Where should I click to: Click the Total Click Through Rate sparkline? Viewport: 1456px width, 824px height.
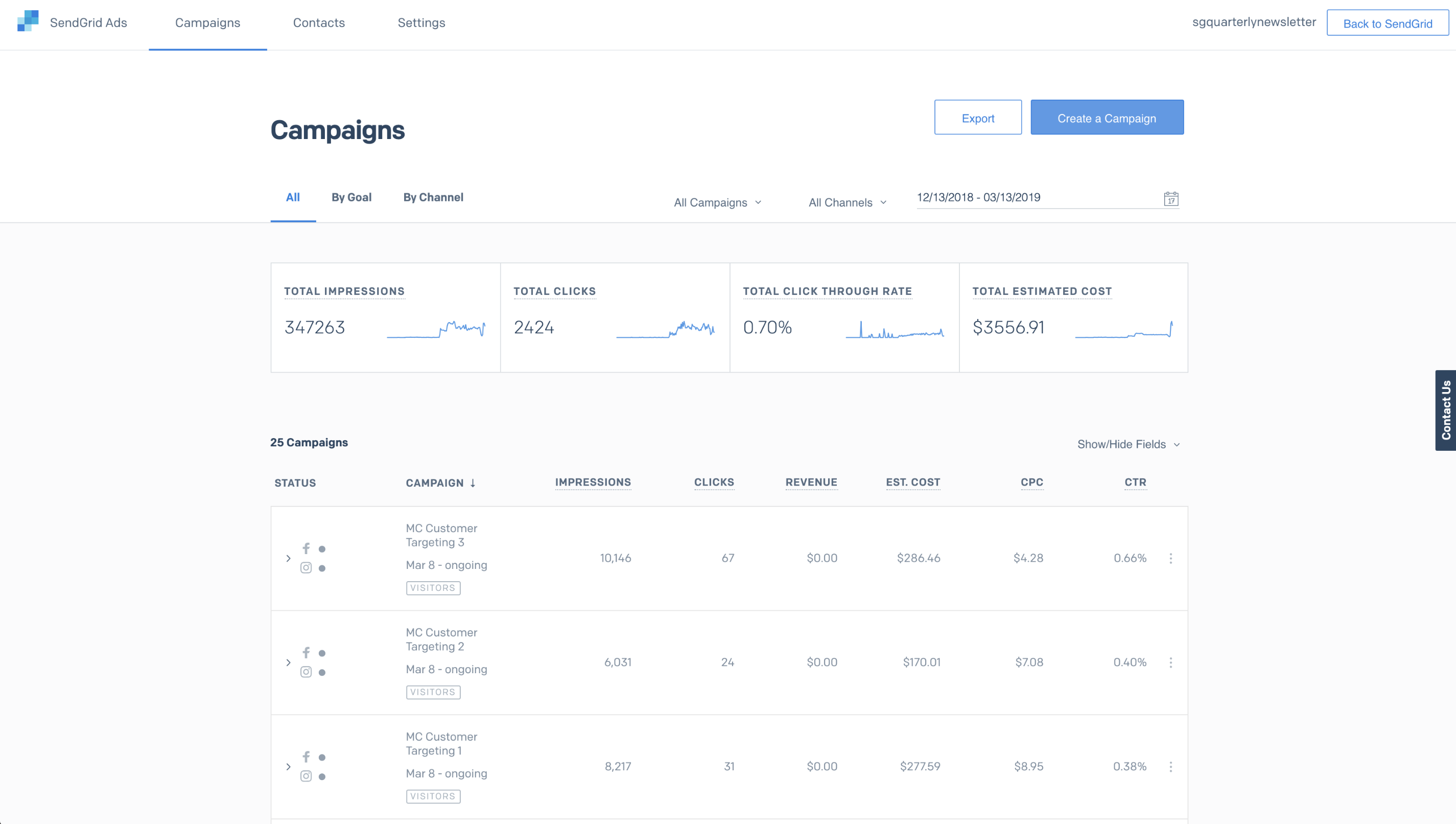tap(895, 329)
